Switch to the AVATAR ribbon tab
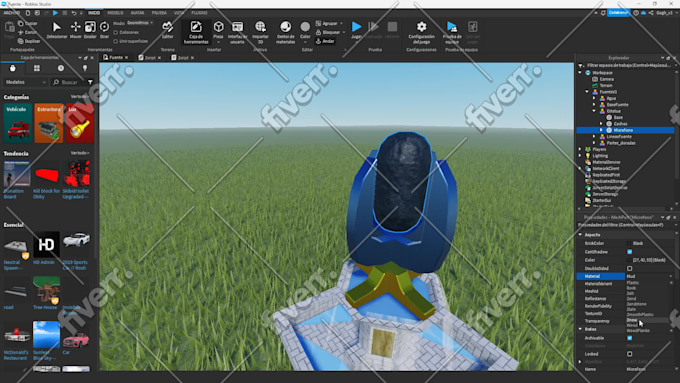Image resolution: width=680 pixels, height=383 pixels. pyautogui.click(x=137, y=13)
